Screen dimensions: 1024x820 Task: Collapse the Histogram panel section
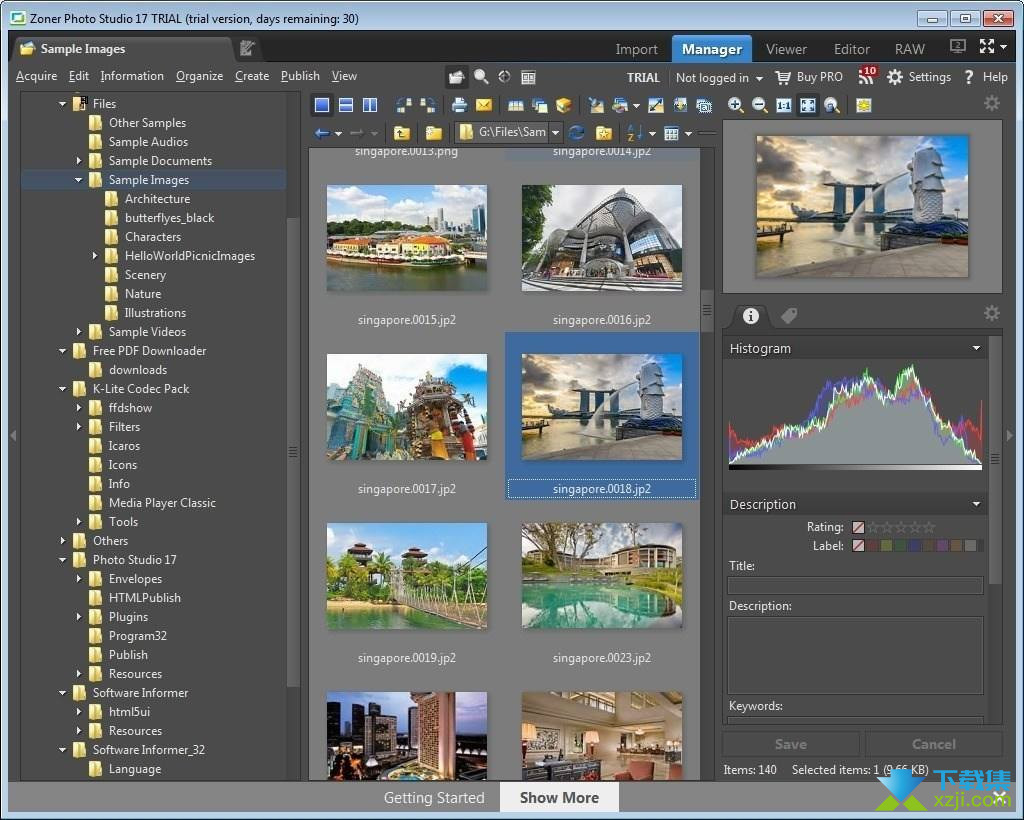click(976, 349)
